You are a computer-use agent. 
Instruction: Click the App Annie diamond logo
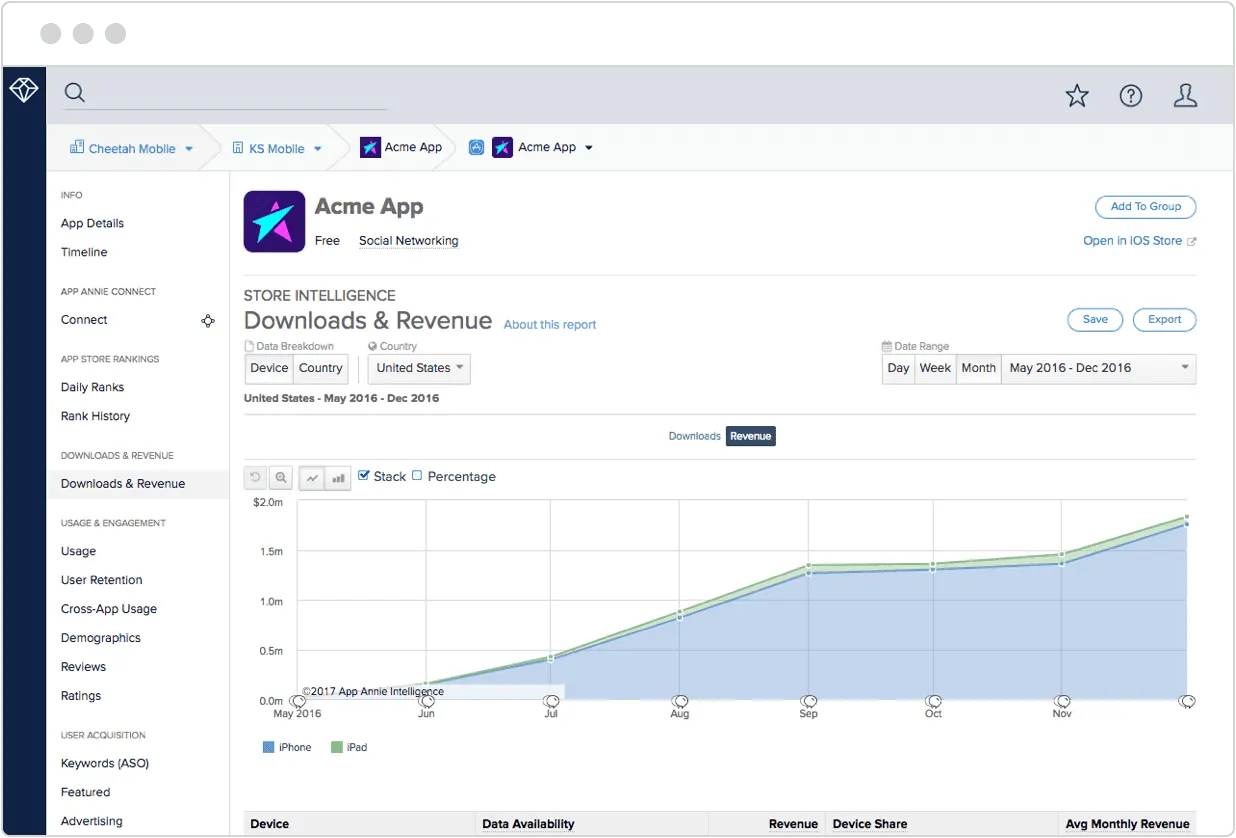24,91
